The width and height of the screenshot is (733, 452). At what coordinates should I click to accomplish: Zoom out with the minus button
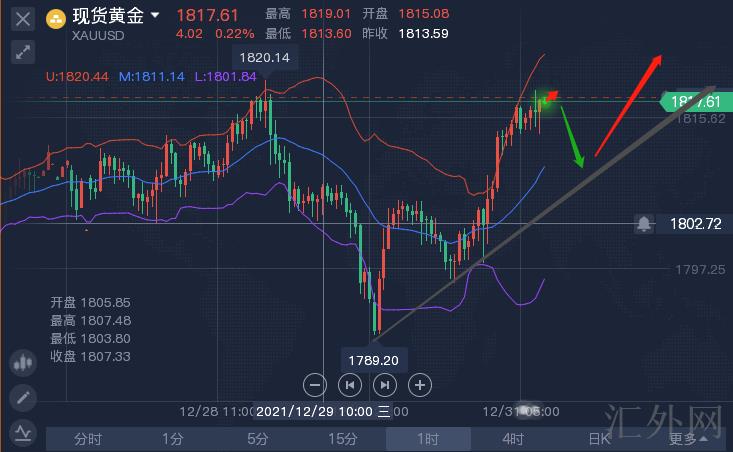315,384
